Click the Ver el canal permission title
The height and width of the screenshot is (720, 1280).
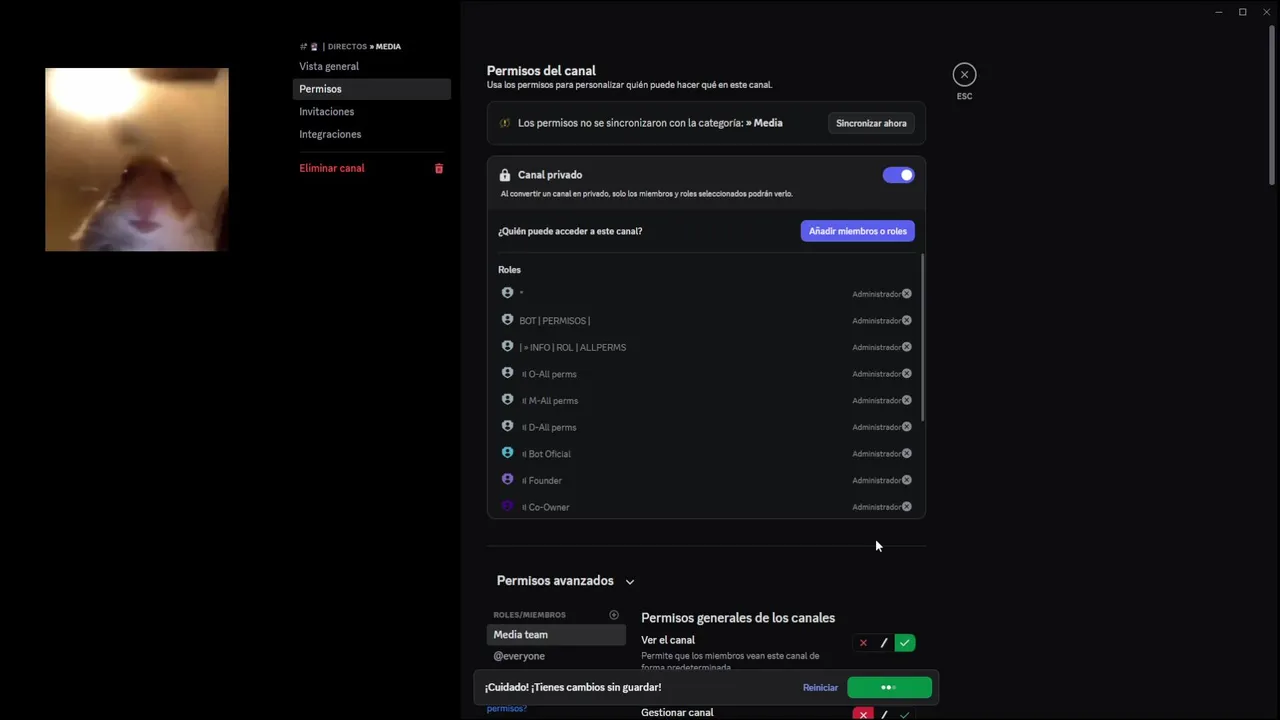(668, 640)
